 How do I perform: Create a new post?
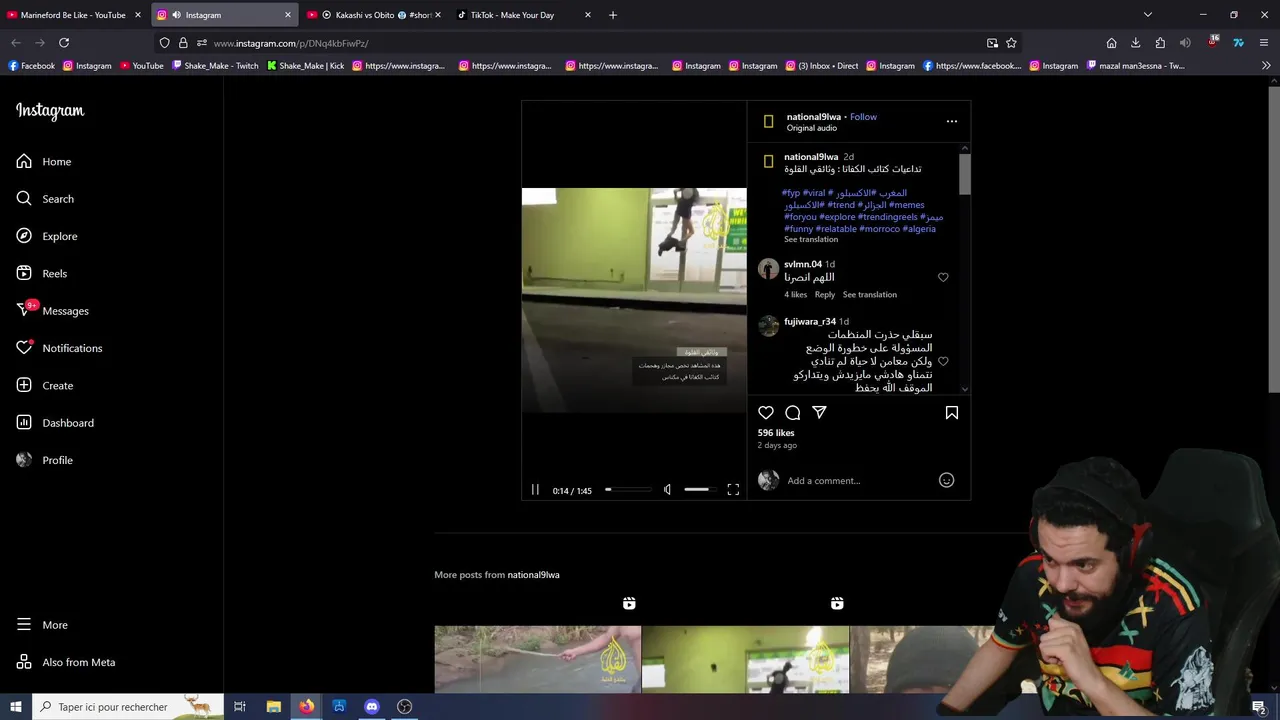[45, 386]
